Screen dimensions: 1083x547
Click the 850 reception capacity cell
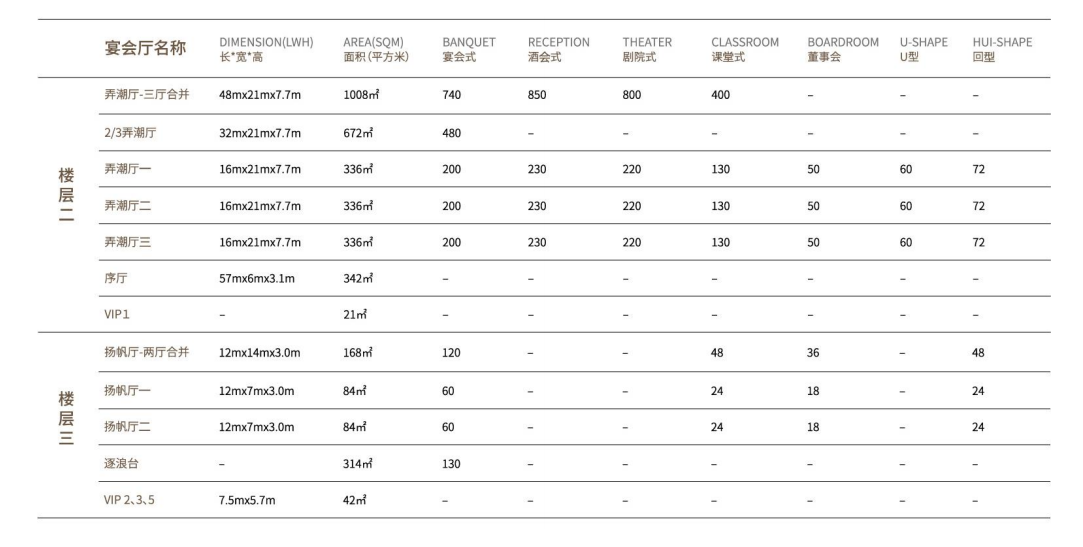coord(538,95)
